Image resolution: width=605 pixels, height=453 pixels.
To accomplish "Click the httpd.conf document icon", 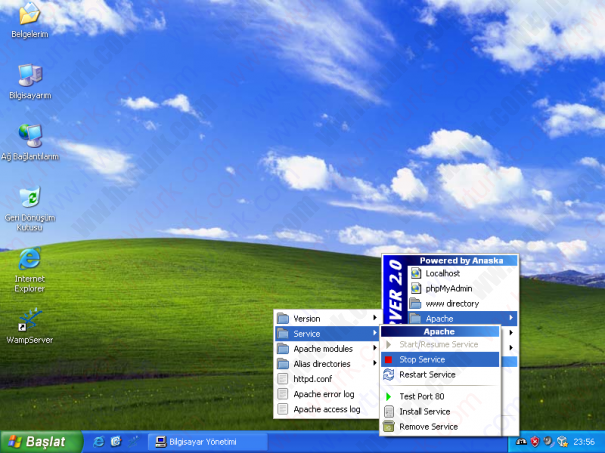I will point(283,379).
